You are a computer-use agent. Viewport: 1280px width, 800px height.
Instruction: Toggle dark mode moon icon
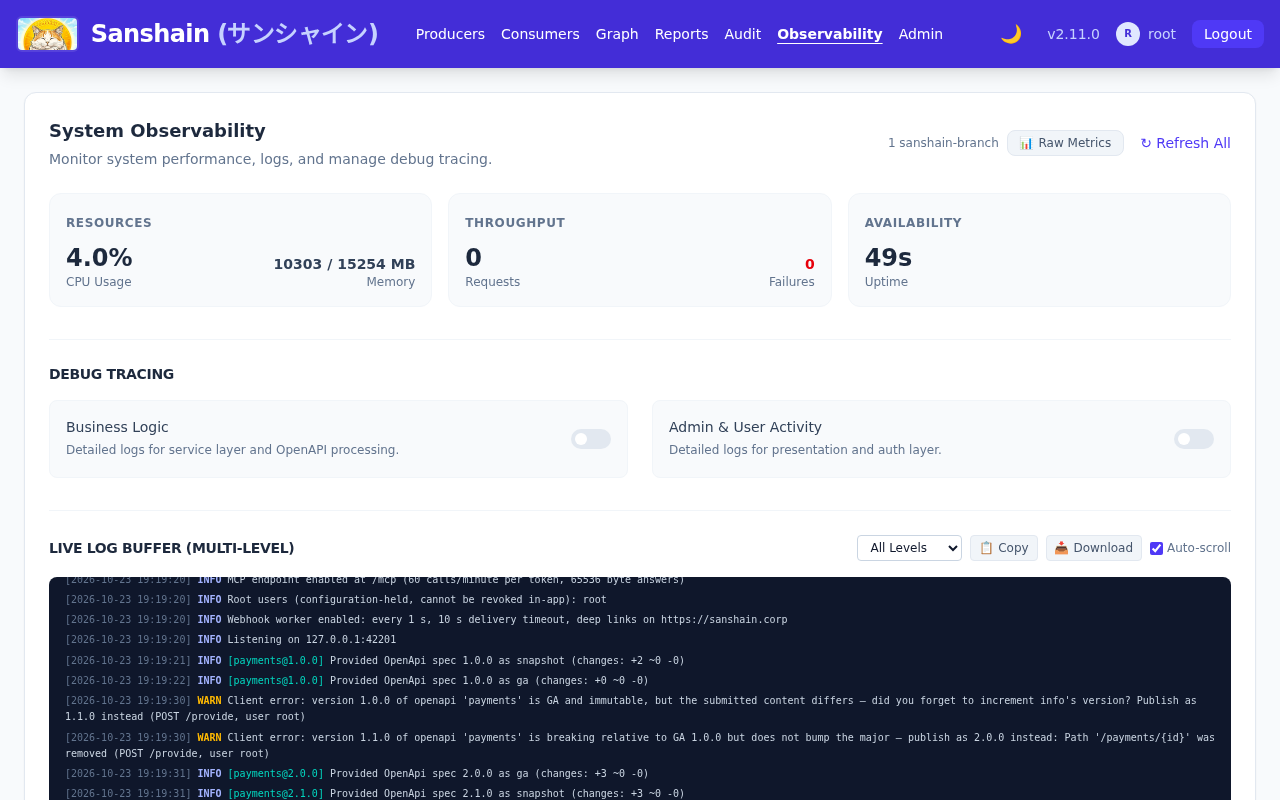(1011, 34)
